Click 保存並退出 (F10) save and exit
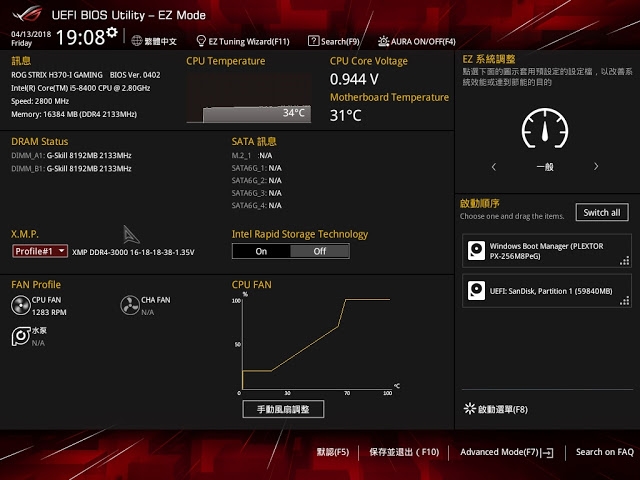640x480 pixels. coord(404,452)
